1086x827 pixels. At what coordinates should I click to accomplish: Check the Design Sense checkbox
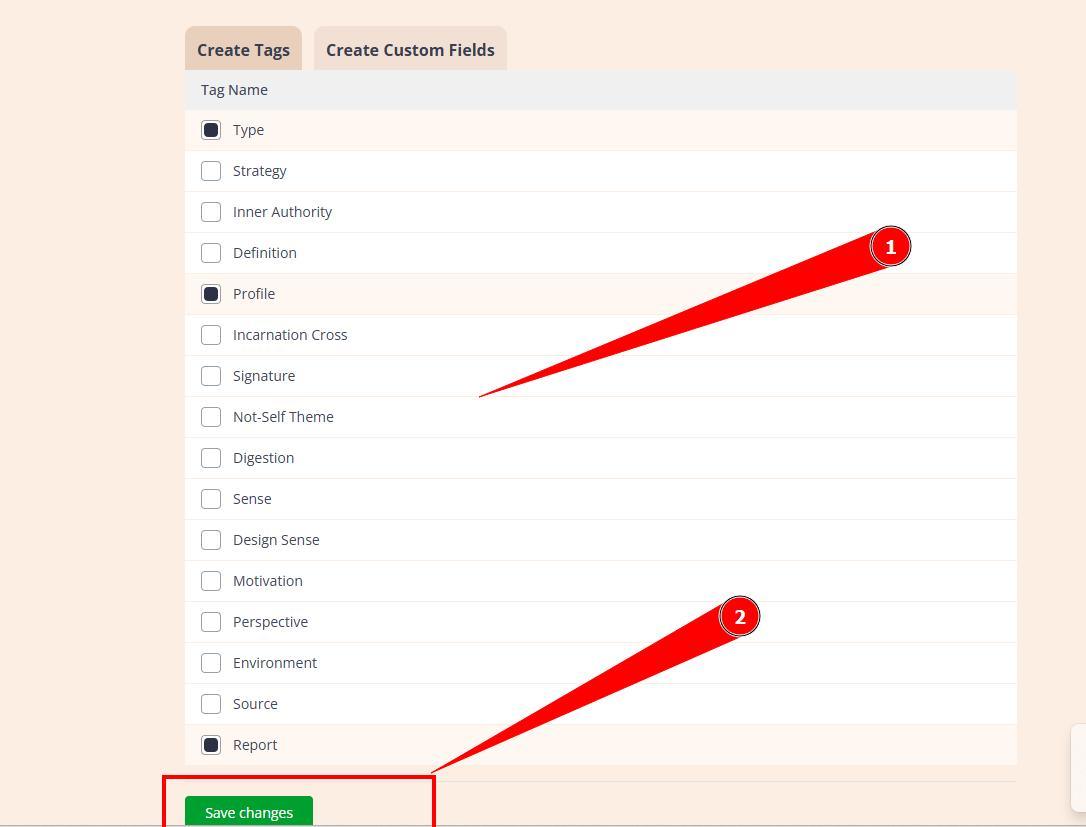(211, 540)
